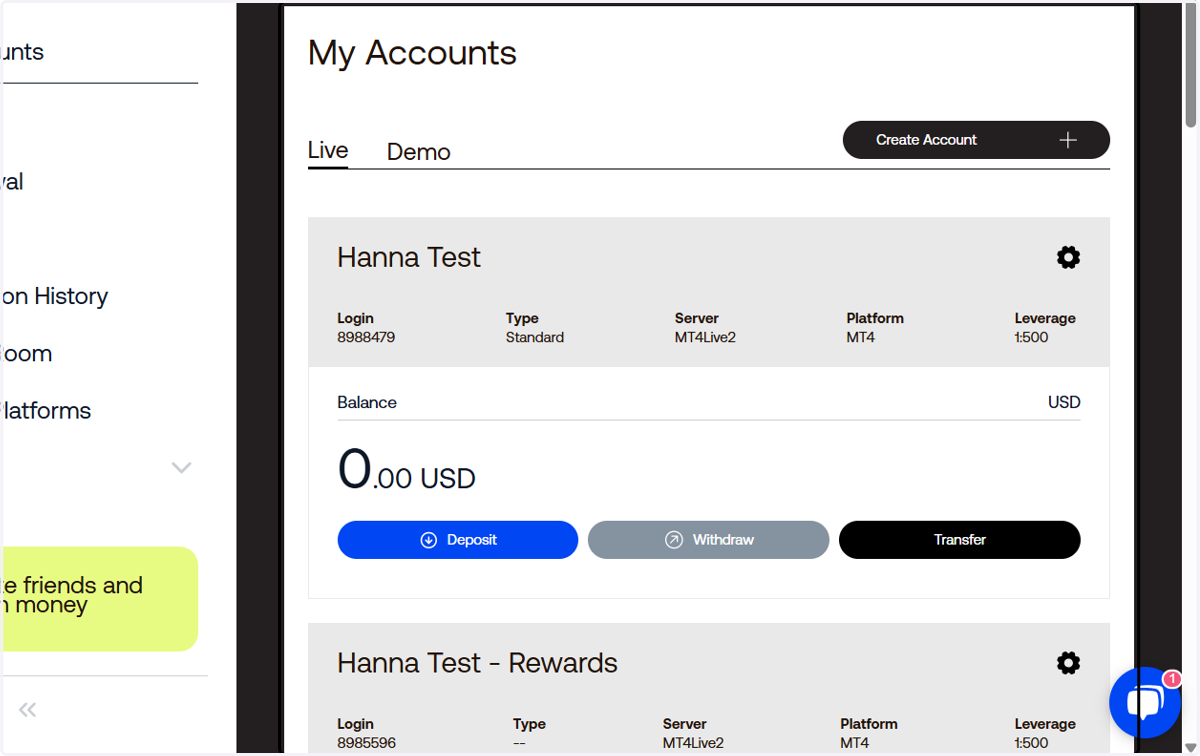The image size is (1200, 756).
Task: Open the sidebar item ending in 'val'
Action: 12,182
